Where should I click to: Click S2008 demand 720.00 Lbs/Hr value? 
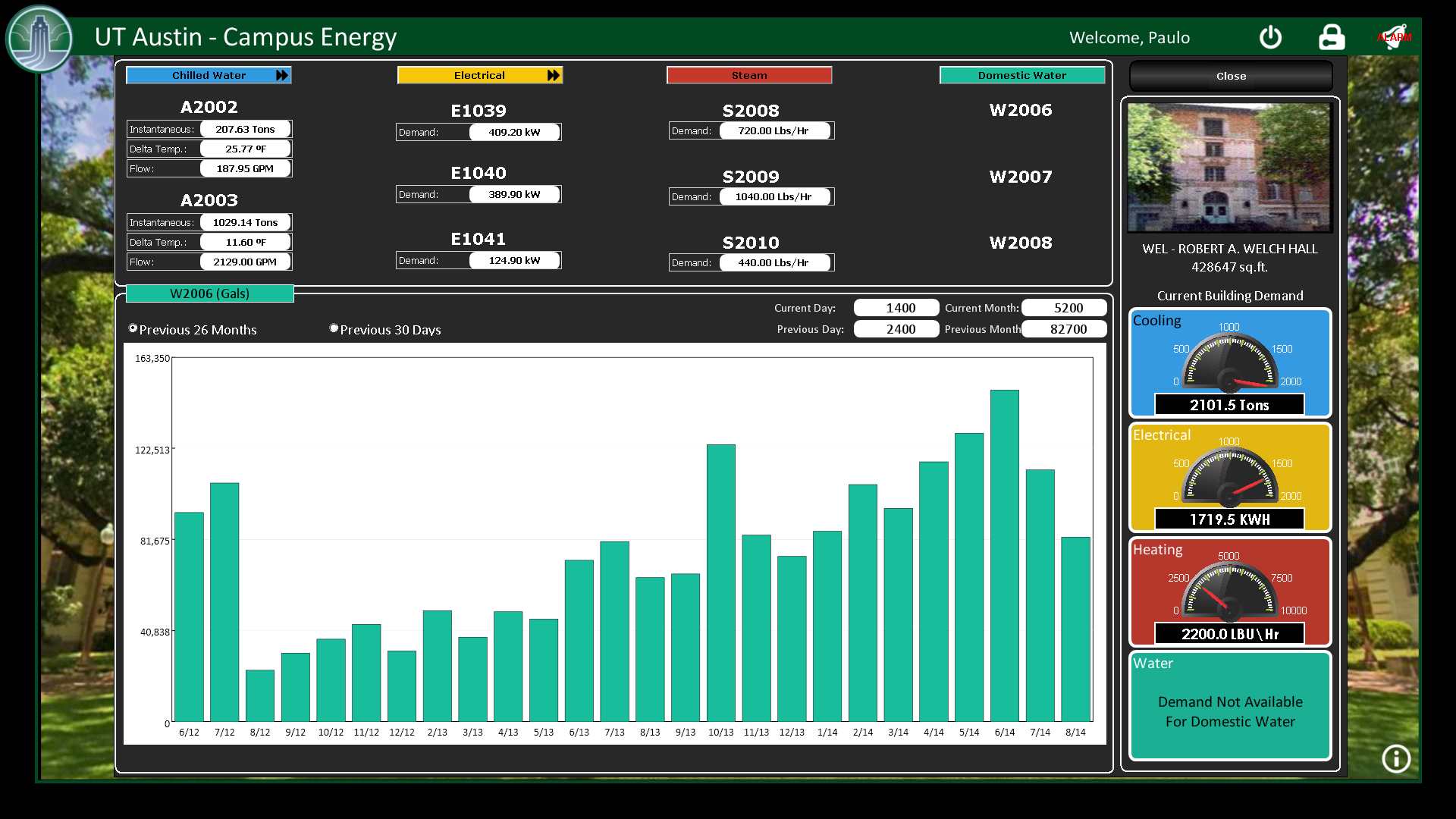coord(774,130)
